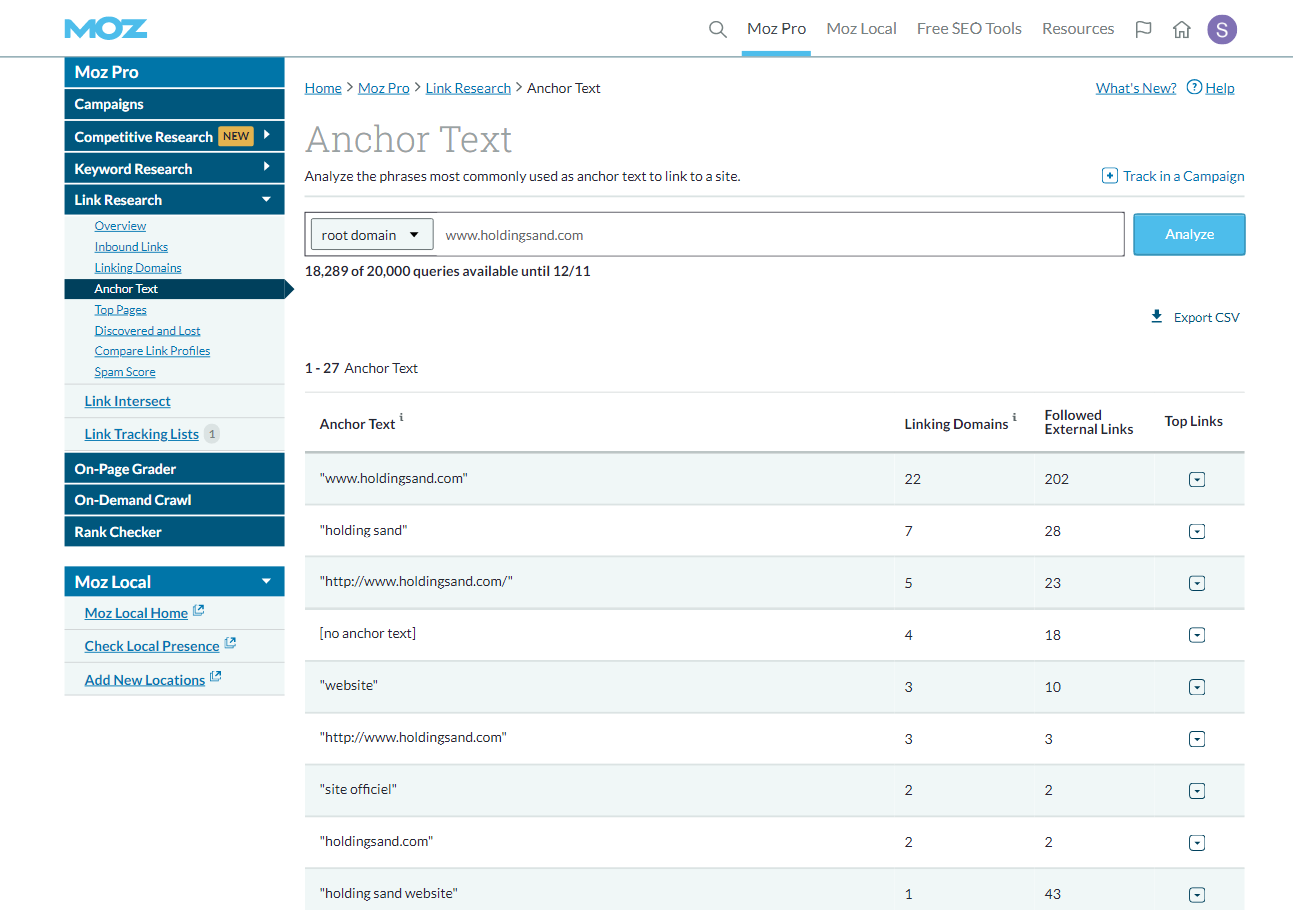Open Discovered and Lost in sidebar
The width and height of the screenshot is (1293, 910).
point(147,331)
